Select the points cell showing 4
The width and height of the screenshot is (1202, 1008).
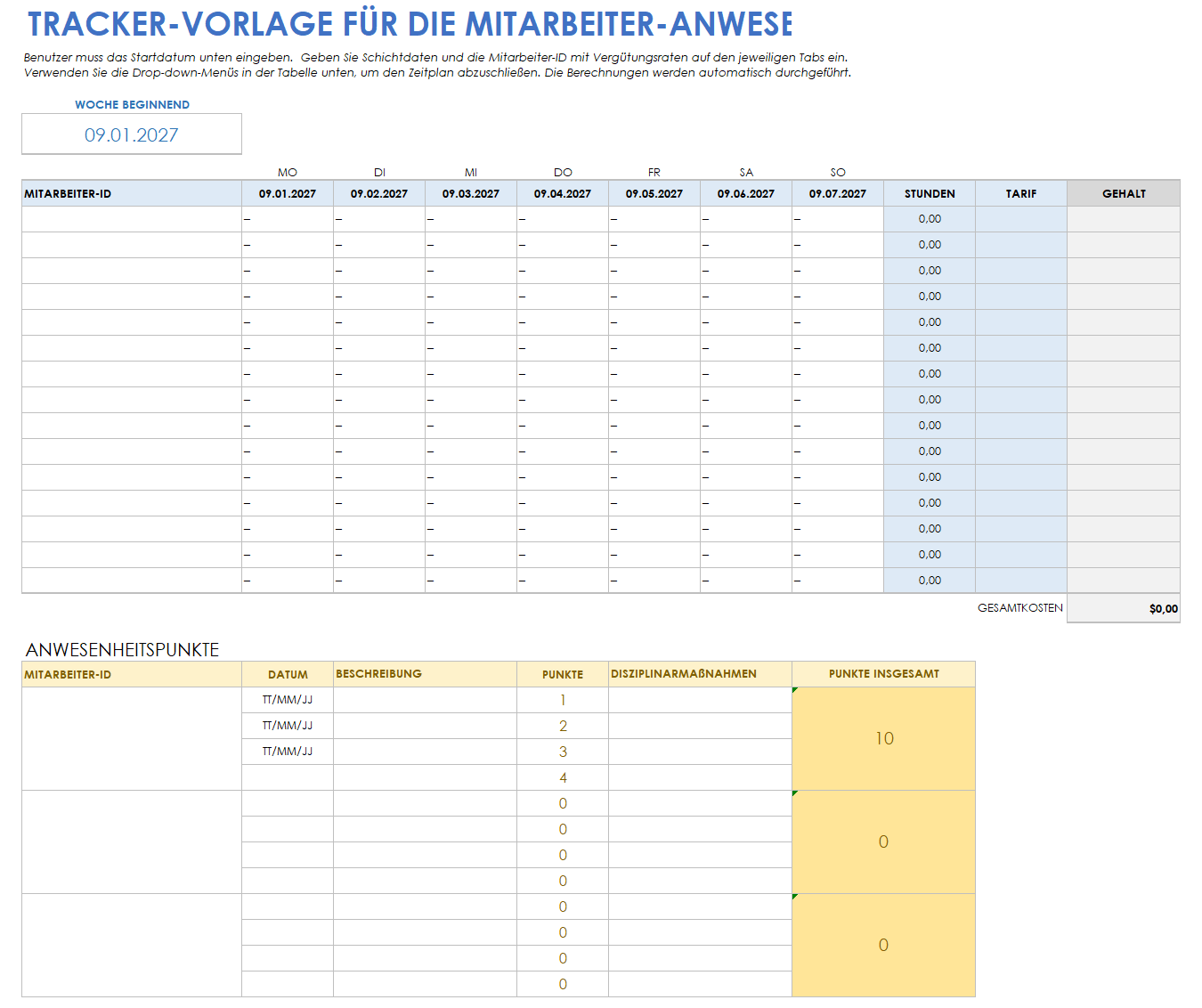coord(563,777)
